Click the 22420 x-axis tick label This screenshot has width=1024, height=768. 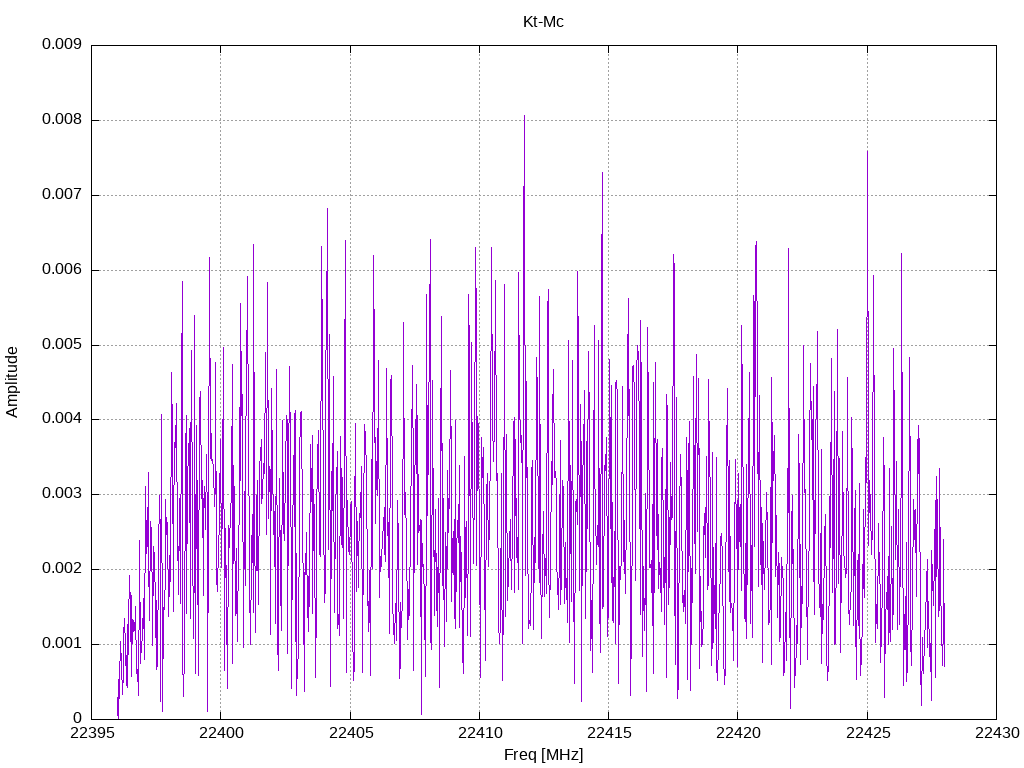click(x=738, y=733)
